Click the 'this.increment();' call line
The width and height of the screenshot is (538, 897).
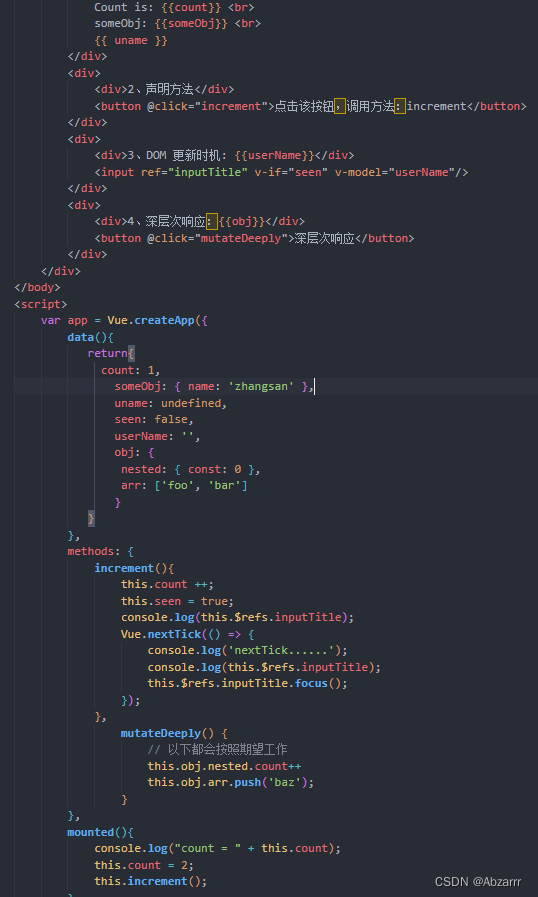(x=151, y=881)
